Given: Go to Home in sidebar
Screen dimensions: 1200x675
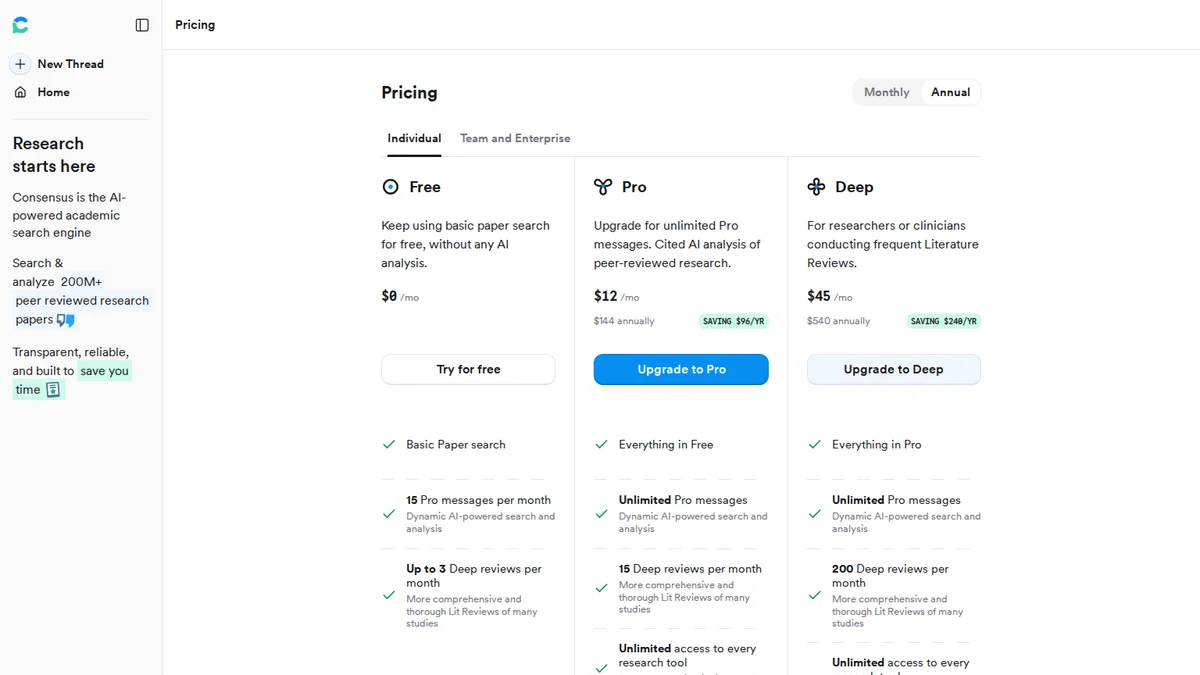Looking at the screenshot, I should click(x=53, y=92).
